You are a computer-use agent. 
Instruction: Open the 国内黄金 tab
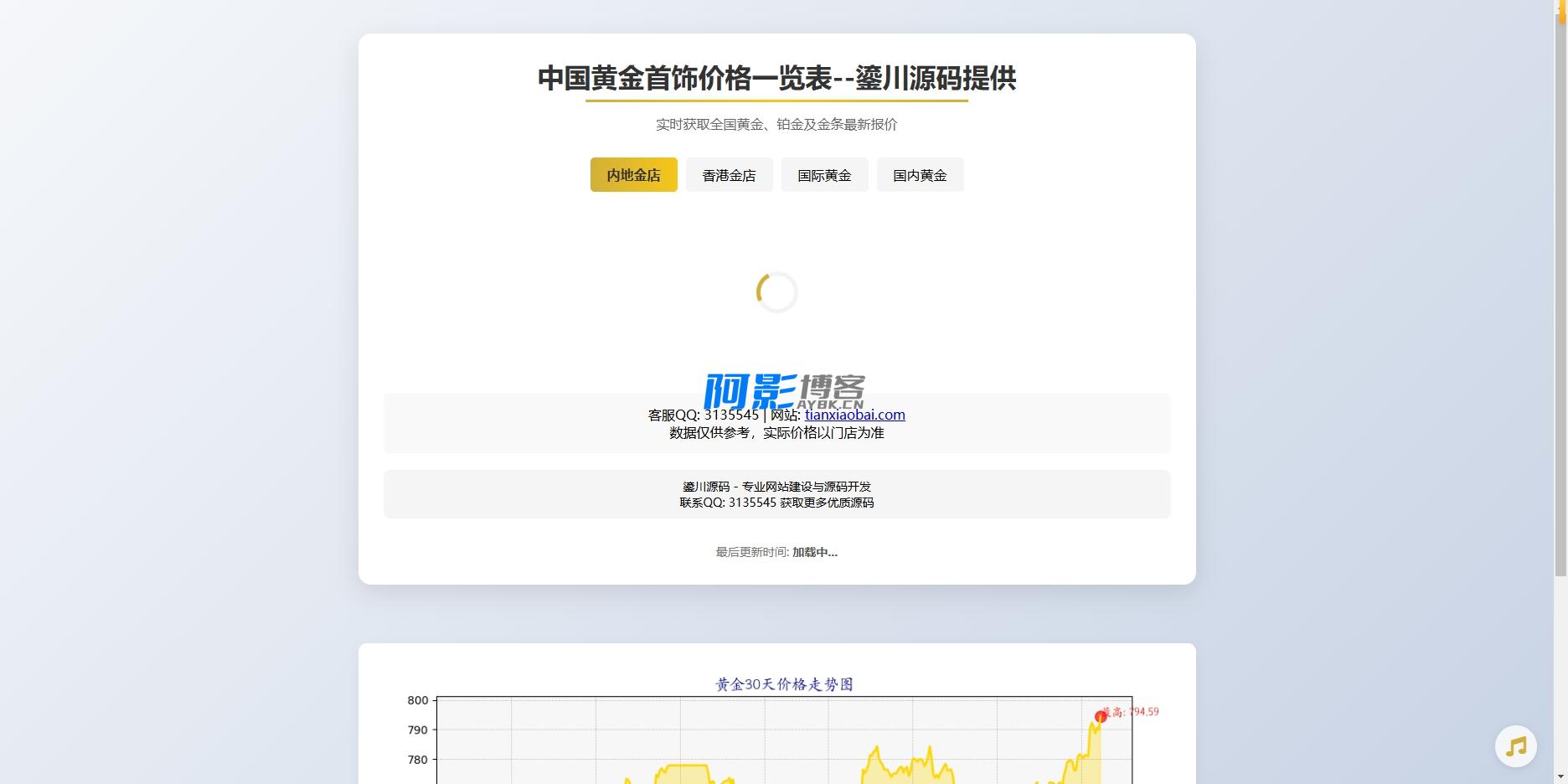click(920, 175)
